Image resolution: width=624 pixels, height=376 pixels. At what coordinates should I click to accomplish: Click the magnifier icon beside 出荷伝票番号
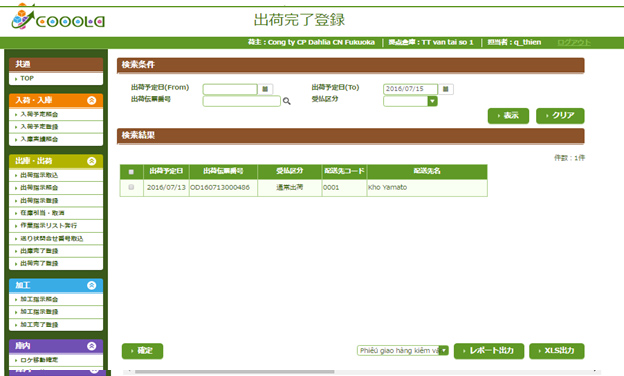[287, 101]
